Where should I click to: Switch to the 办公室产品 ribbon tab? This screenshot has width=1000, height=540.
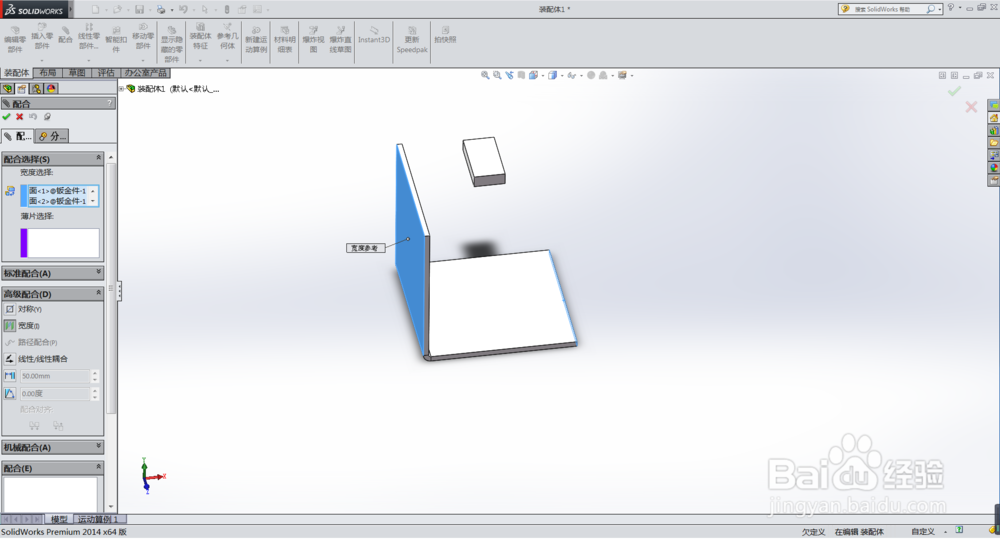(145, 73)
